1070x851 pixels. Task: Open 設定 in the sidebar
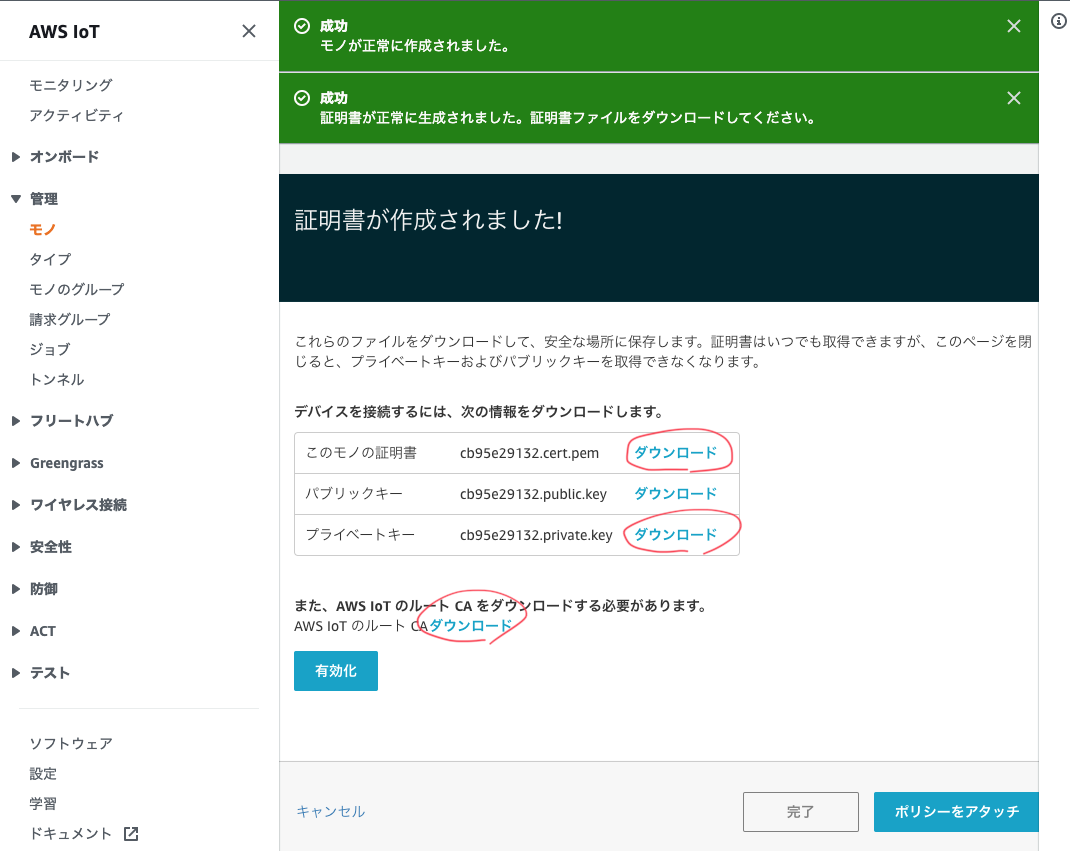(x=43, y=774)
